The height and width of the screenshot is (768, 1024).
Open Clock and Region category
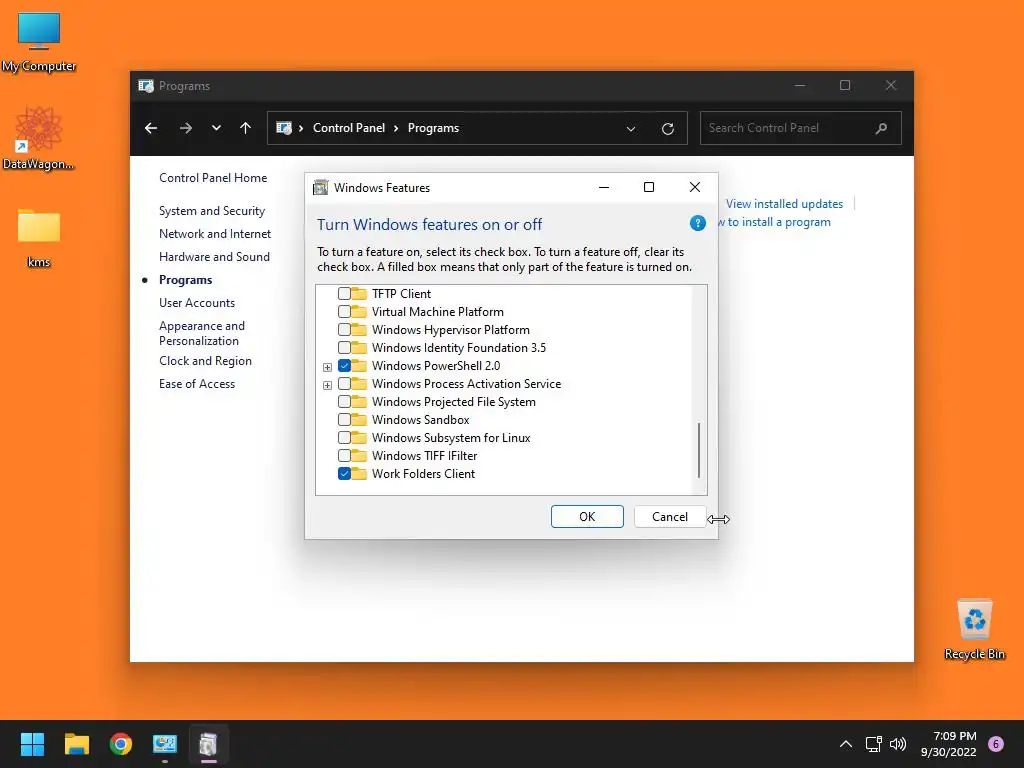point(205,360)
